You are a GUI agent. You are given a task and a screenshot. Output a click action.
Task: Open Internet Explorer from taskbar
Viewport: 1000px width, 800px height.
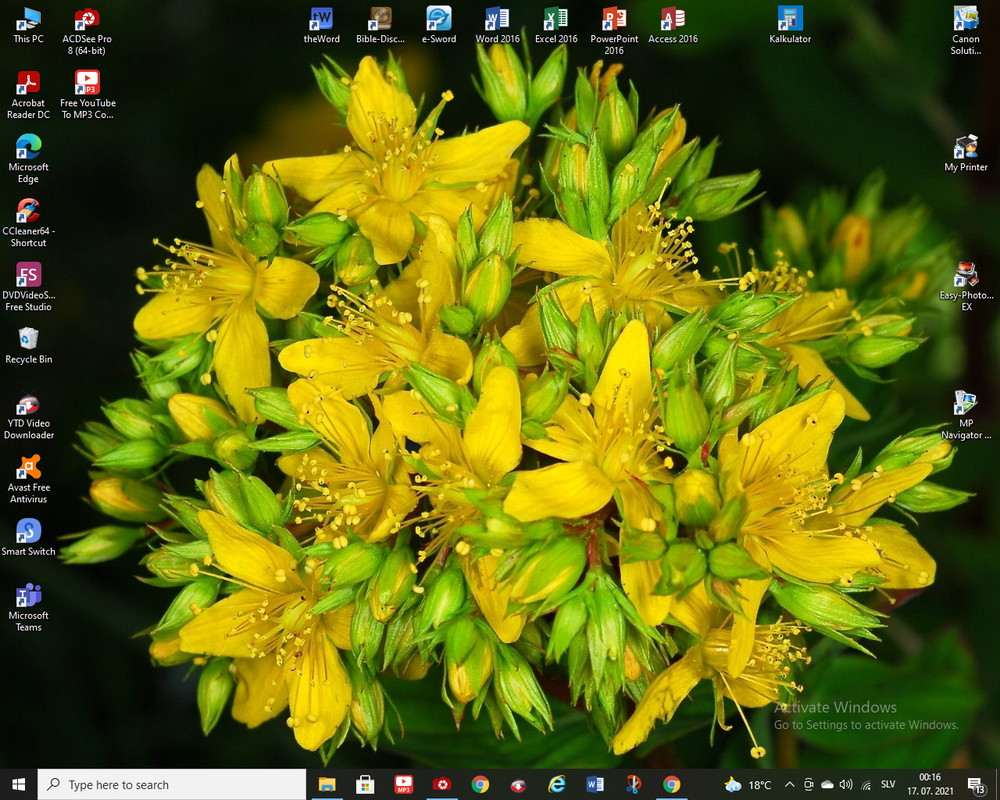pos(557,784)
